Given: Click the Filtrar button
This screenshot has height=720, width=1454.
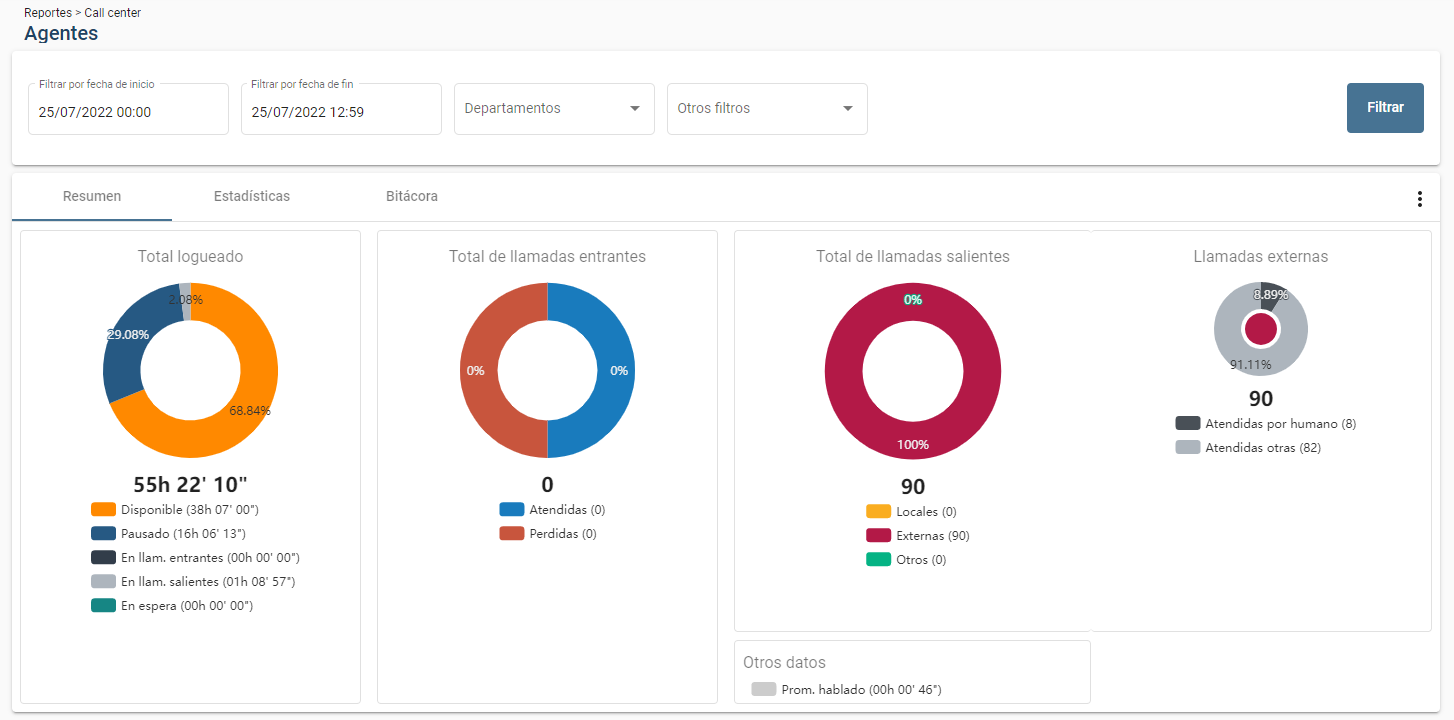Looking at the screenshot, I should 1385,108.
